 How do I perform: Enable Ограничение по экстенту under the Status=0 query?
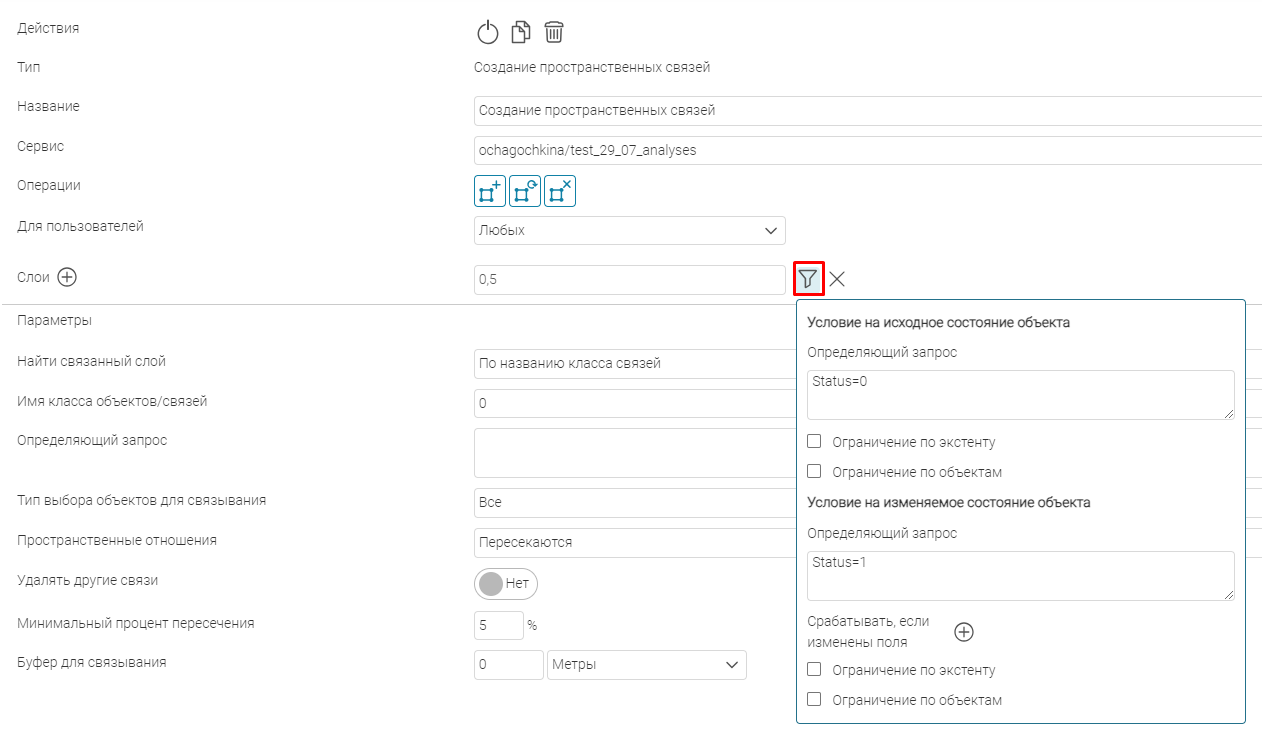click(814, 441)
